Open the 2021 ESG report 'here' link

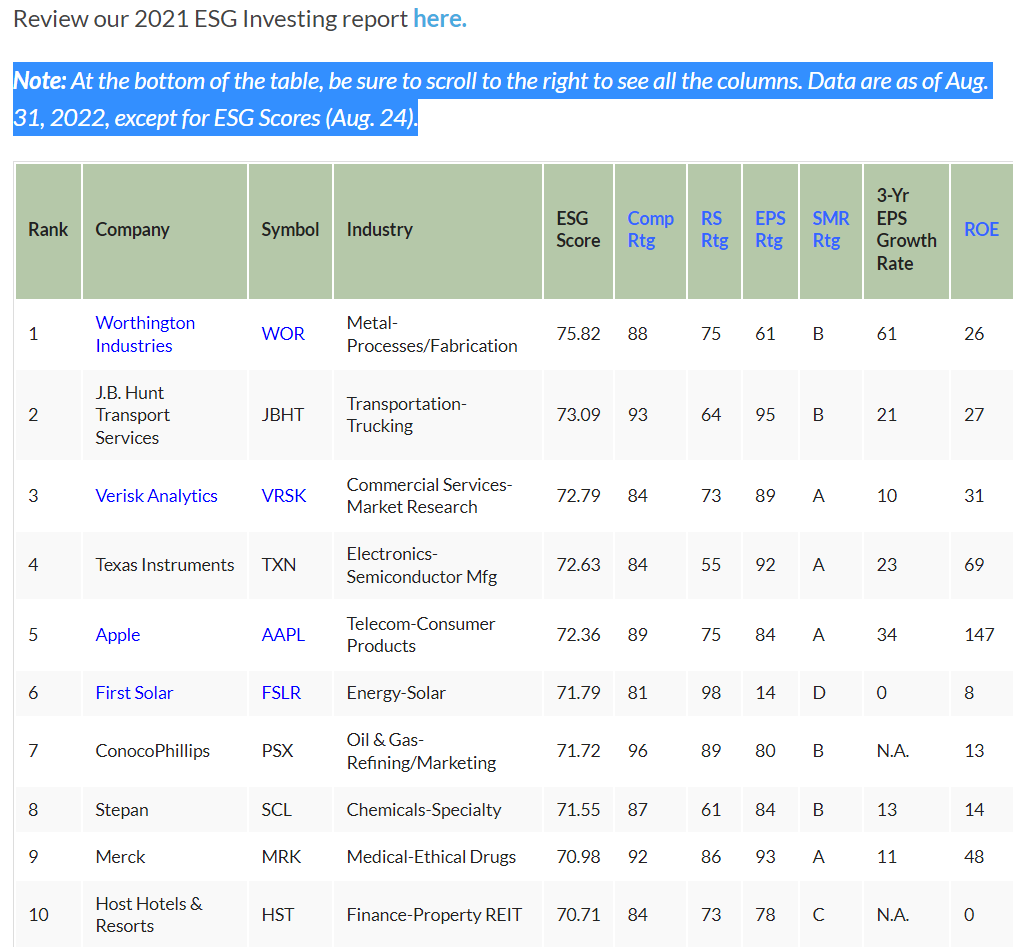pyautogui.click(x=439, y=19)
